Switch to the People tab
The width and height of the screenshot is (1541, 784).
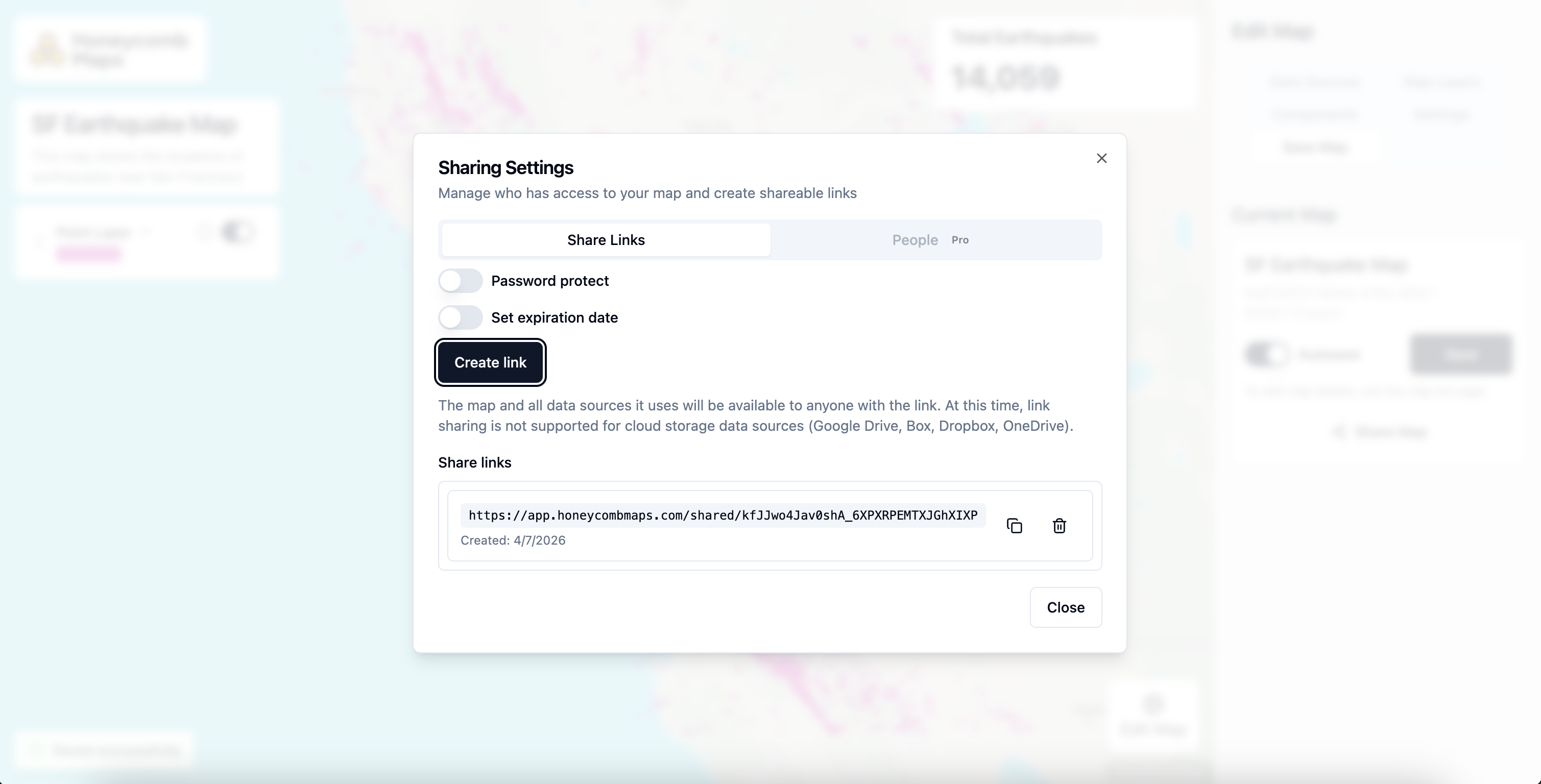pyautogui.click(x=914, y=240)
